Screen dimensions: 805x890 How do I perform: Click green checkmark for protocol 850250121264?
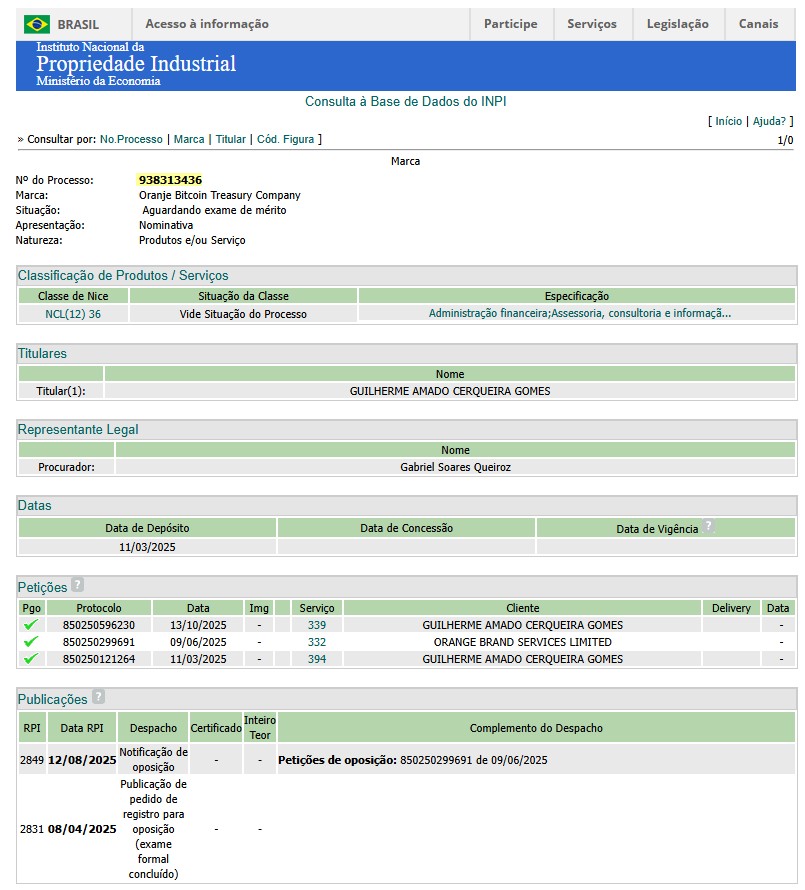tap(31, 659)
